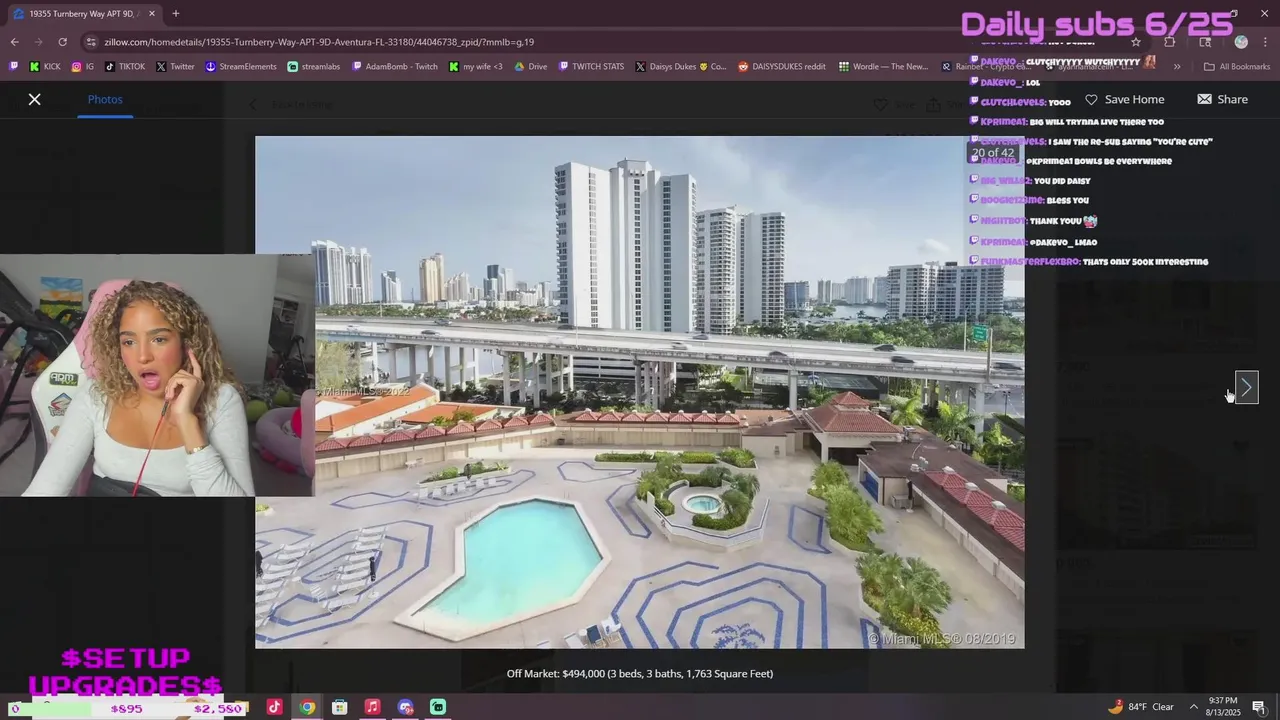Open the AdamBomb - Twitch bookmark
The width and height of the screenshot is (1280, 720).
395,67
